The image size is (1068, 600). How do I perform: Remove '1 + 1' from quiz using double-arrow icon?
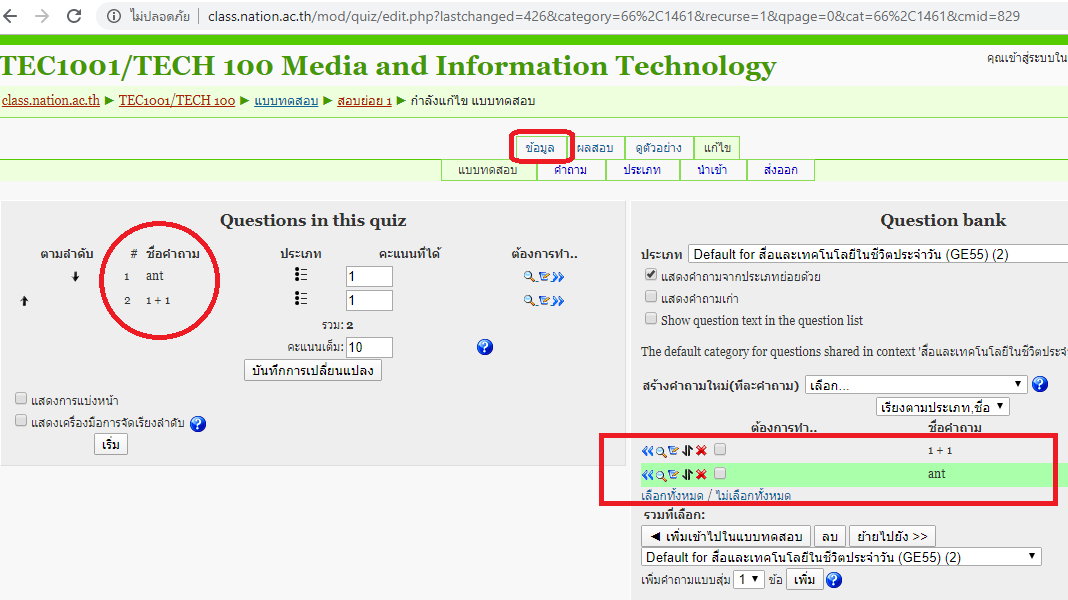pyautogui.click(x=558, y=300)
